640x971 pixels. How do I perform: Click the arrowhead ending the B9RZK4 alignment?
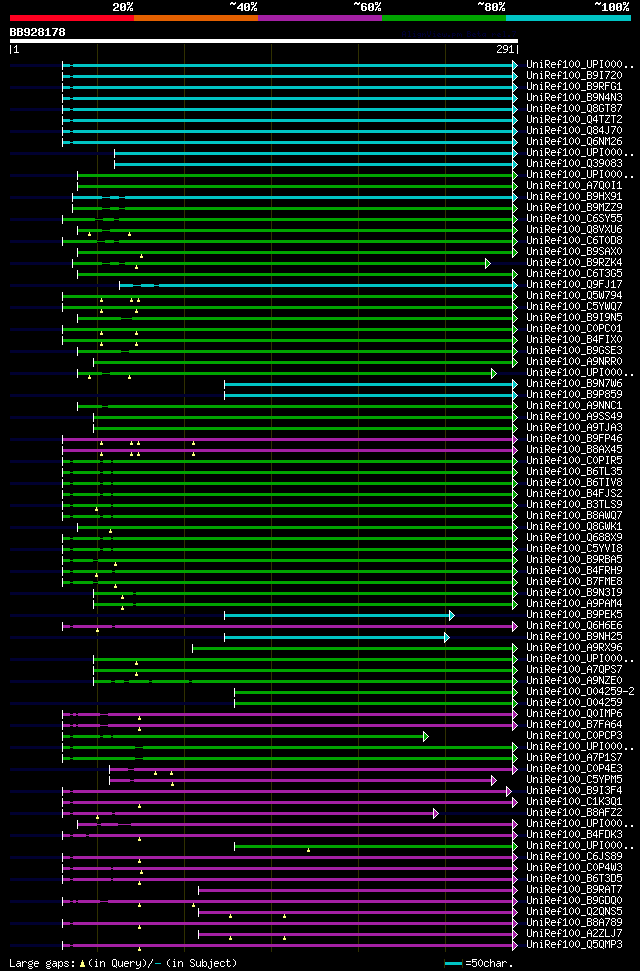(488, 264)
